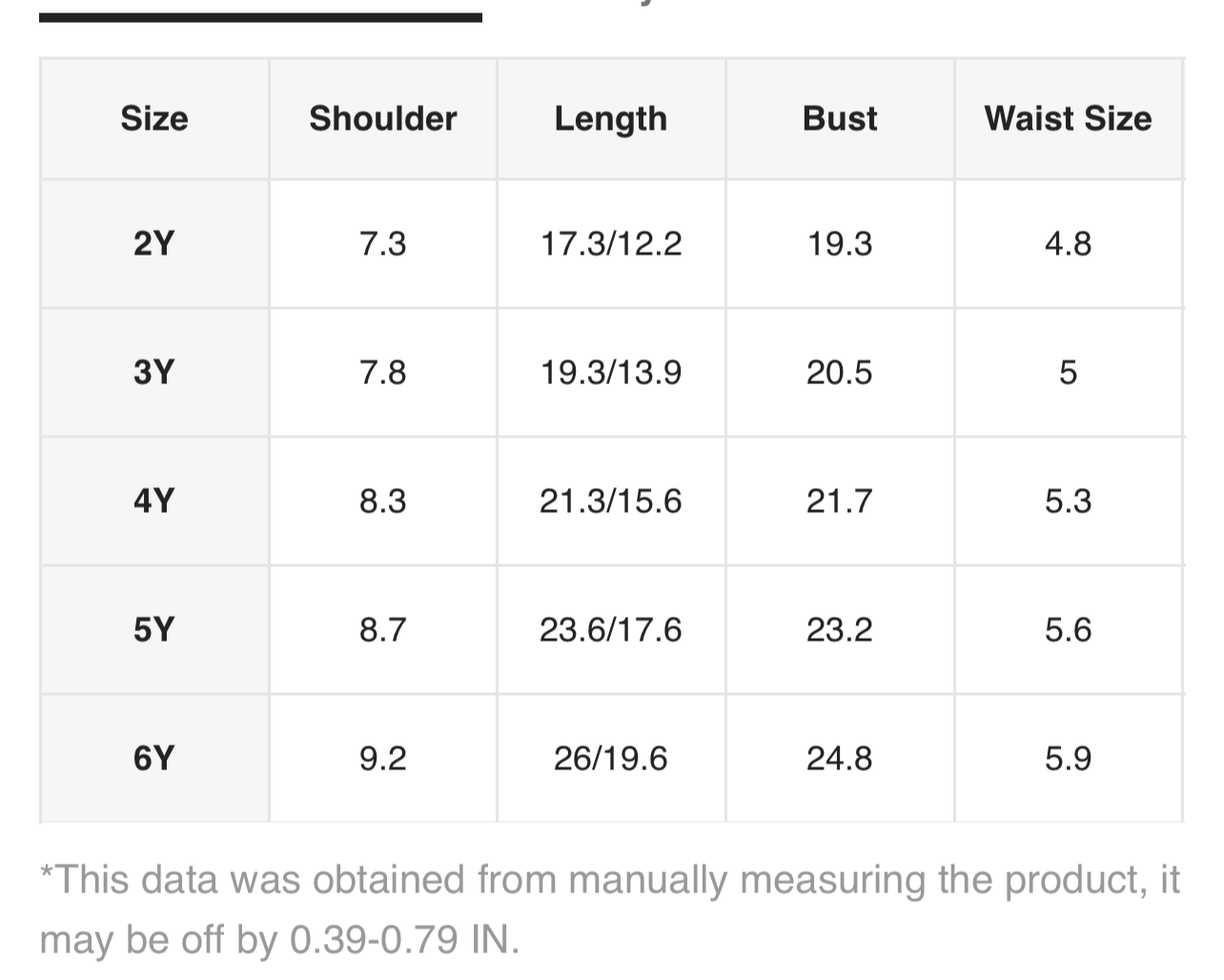The height and width of the screenshot is (980, 1224).
Task: Click the 17.3/12.2 length value
Action: pyautogui.click(x=611, y=244)
